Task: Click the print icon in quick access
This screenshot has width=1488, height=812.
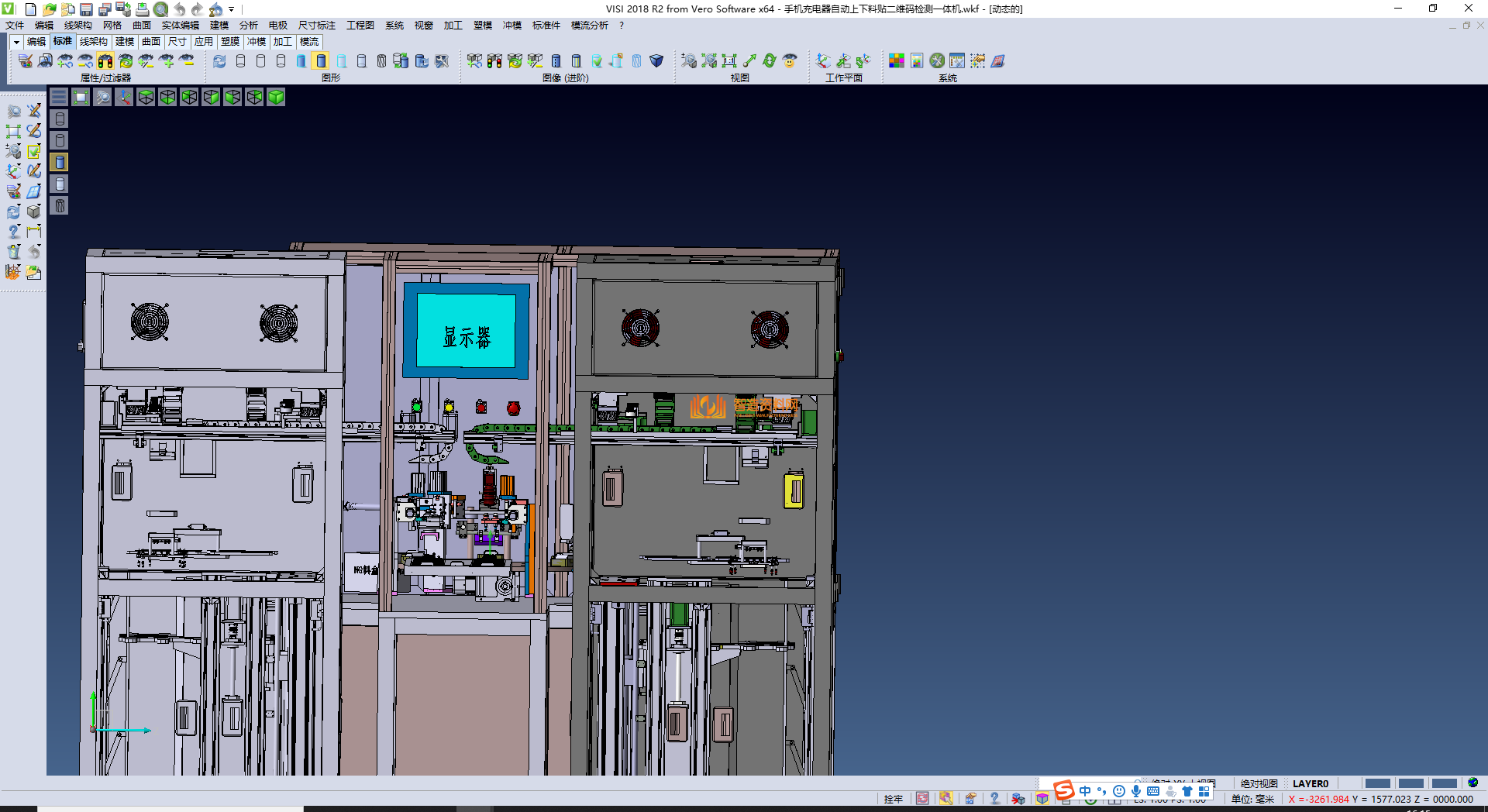Action: (x=143, y=9)
